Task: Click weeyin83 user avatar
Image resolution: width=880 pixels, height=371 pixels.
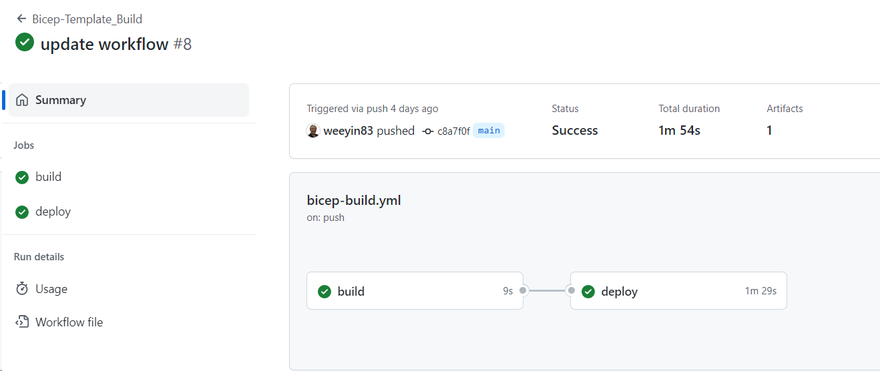Action: coord(313,131)
